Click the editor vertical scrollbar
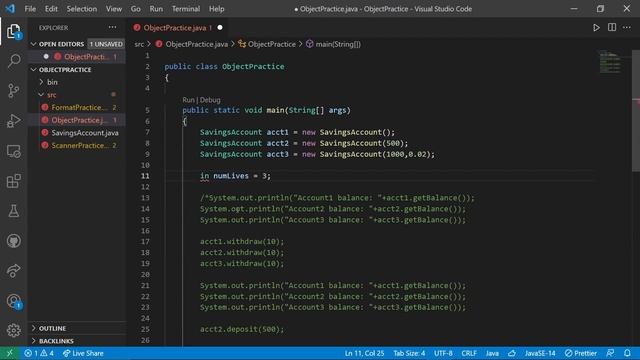Screen dimensions: 640x360 click(636, 111)
